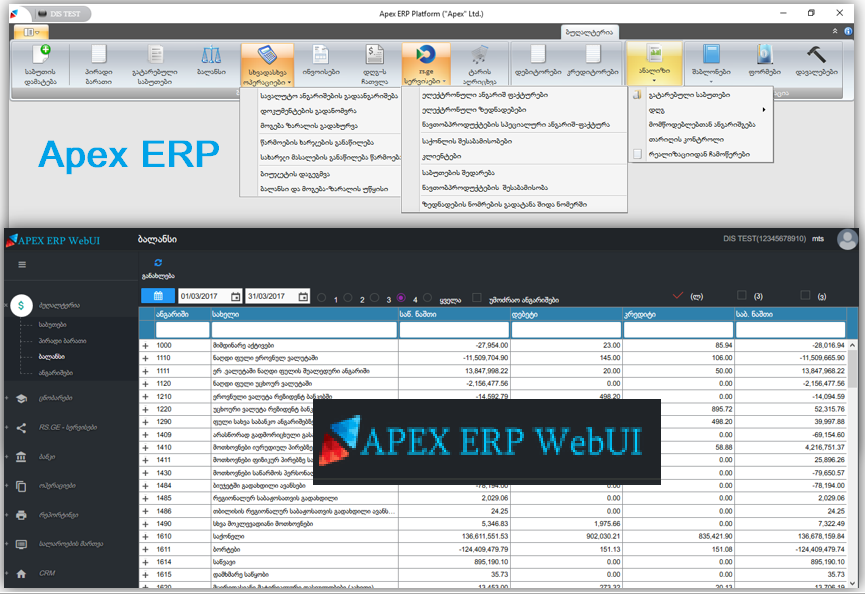Toggle the checked (ლ) currency checkbox
865x597 pixels.
pos(678,296)
